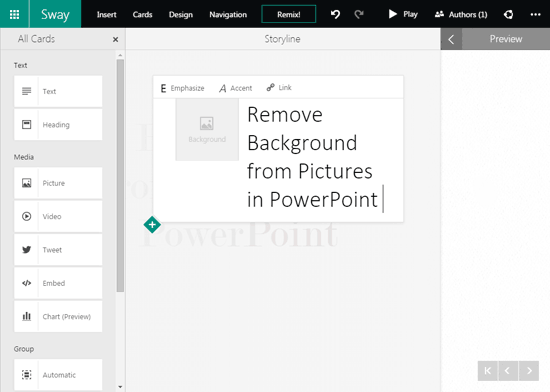The width and height of the screenshot is (550, 392).
Task: Open the Navigation menu
Action: pyautogui.click(x=228, y=15)
